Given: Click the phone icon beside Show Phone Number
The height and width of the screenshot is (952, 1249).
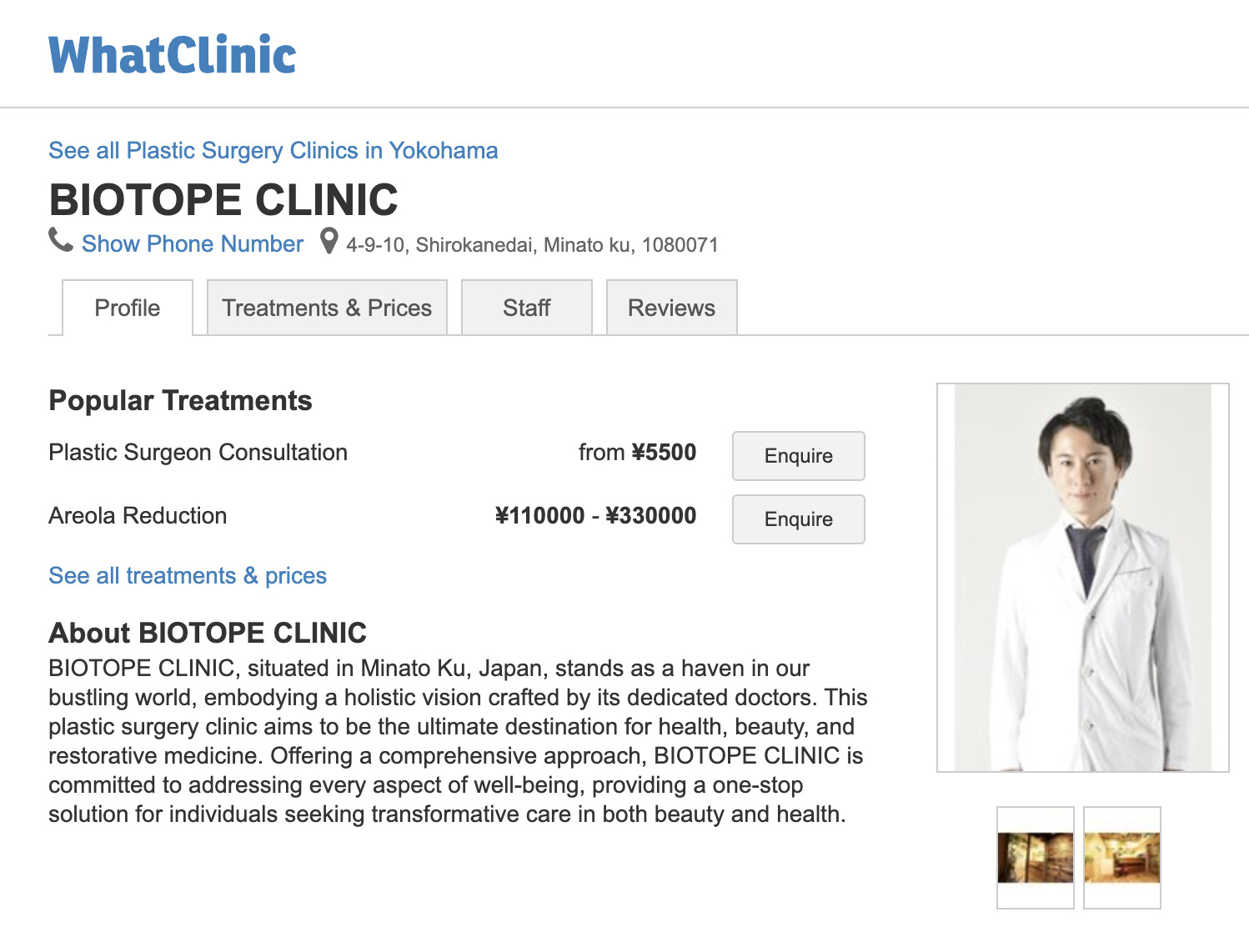Looking at the screenshot, I should 59,243.
